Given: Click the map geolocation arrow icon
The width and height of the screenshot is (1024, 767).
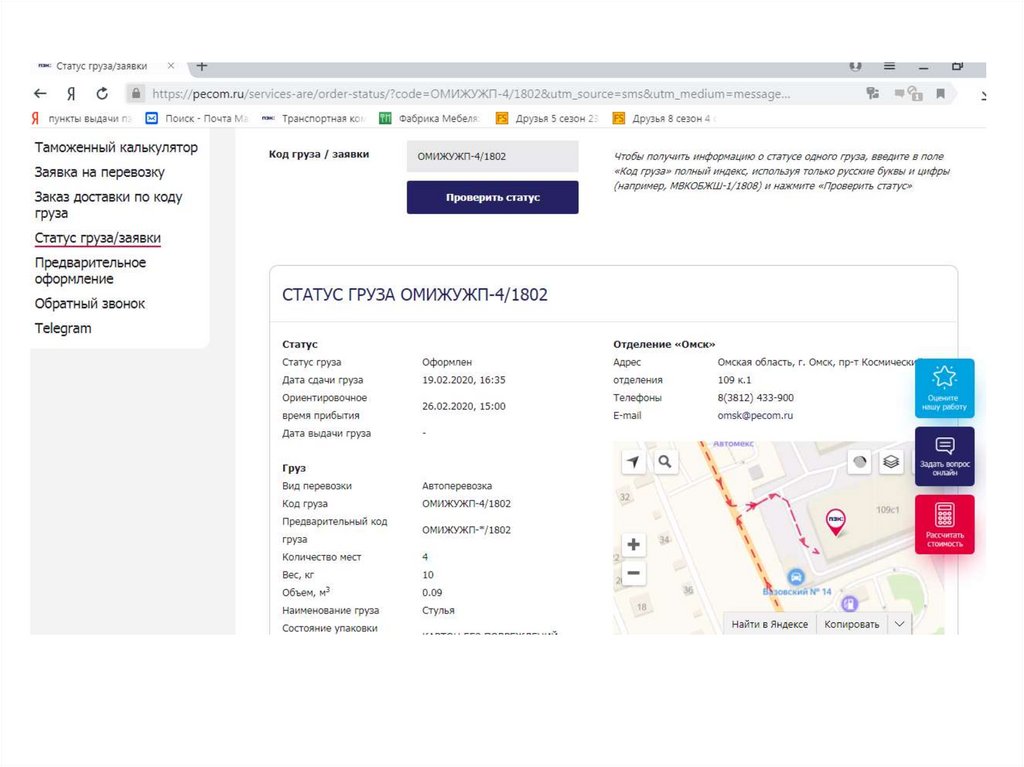Looking at the screenshot, I should [x=632, y=461].
